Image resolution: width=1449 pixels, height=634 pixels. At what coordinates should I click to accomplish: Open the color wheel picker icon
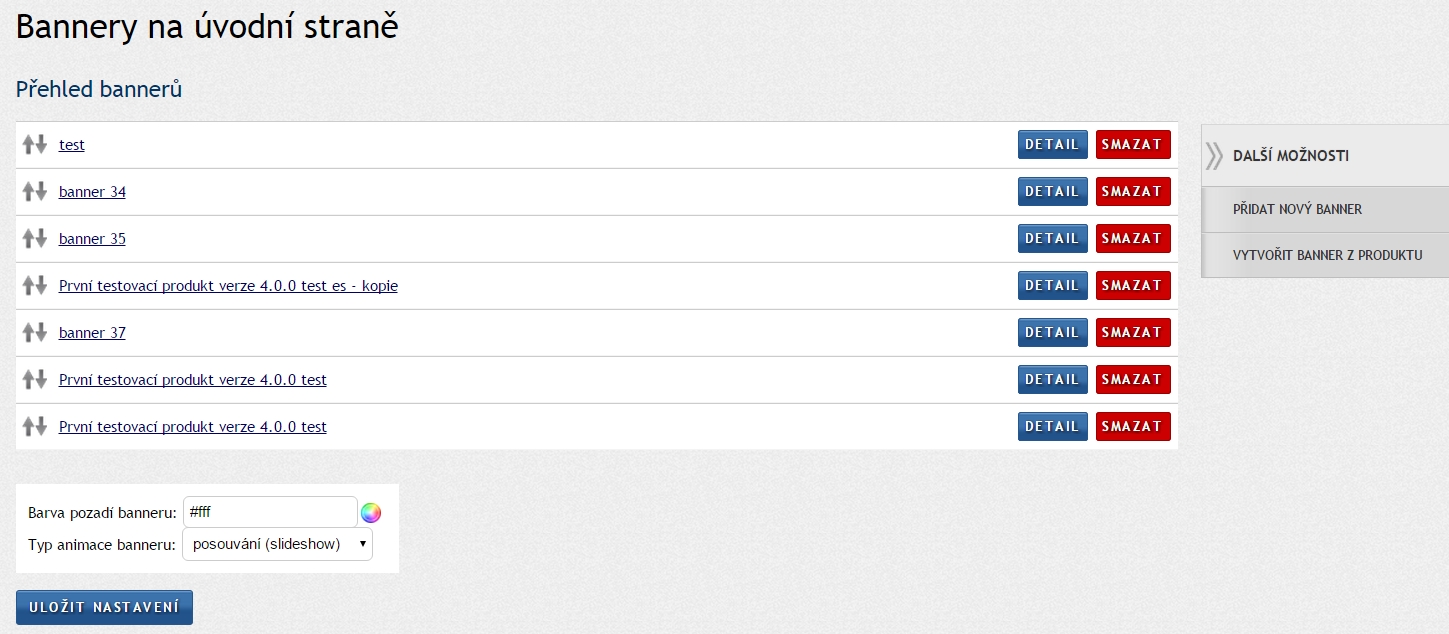(x=371, y=513)
